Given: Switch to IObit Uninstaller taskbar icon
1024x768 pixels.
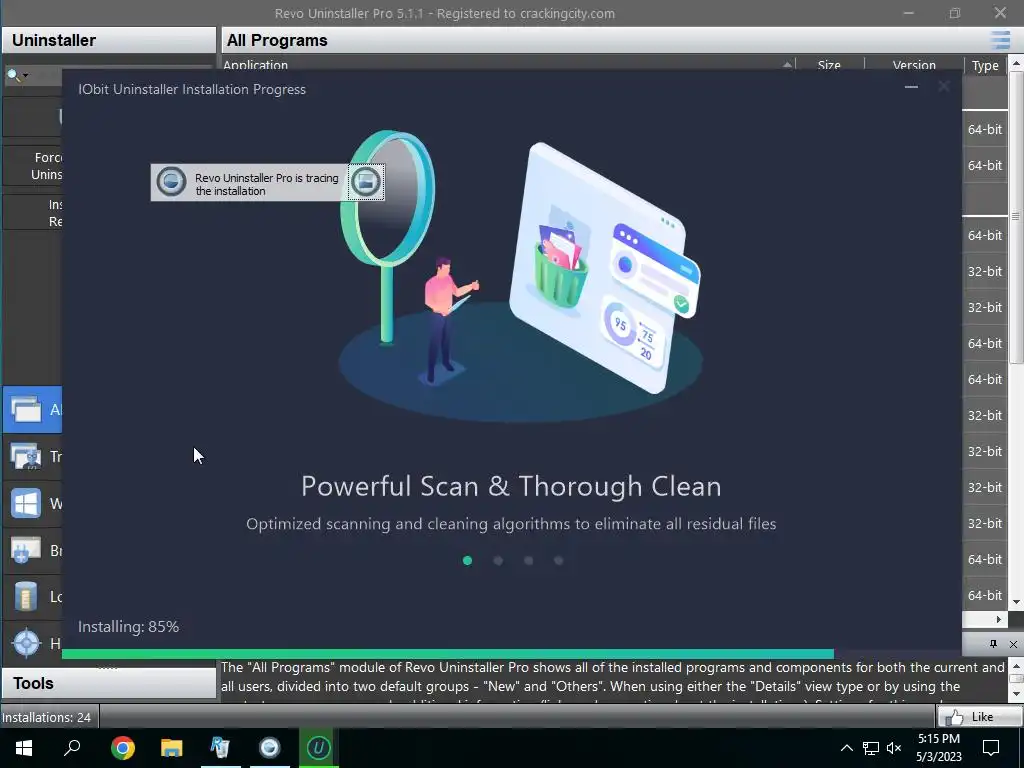Looking at the screenshot, I should (319, 748).
